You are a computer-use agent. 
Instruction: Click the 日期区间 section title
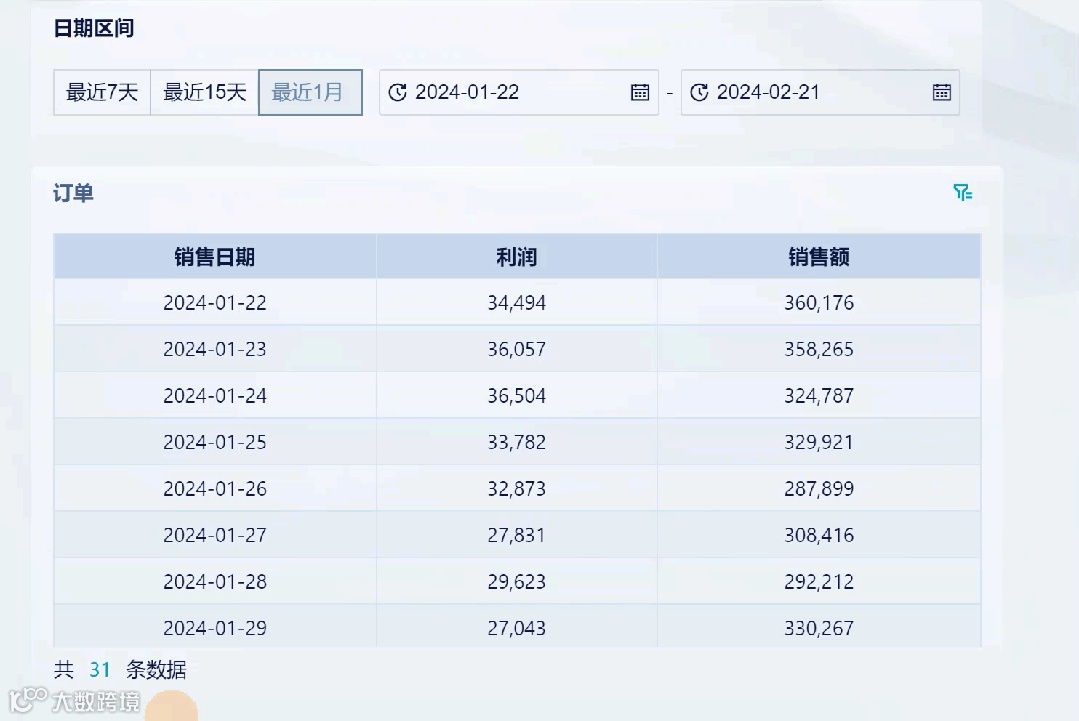tap(94, 28)
